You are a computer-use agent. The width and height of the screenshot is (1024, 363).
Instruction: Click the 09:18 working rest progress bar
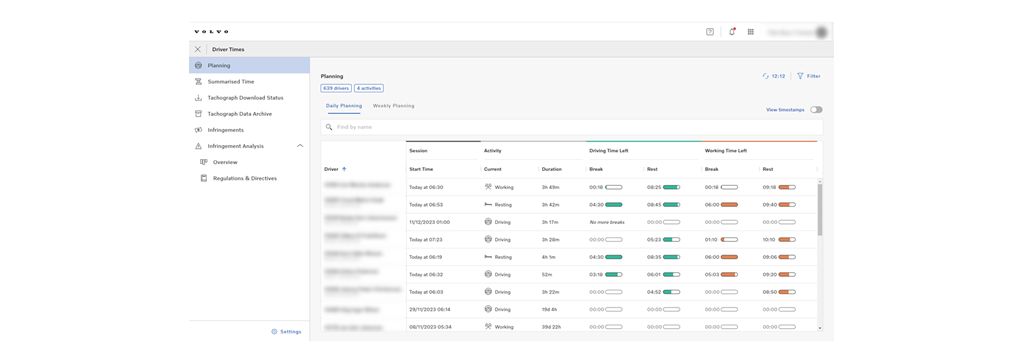pyautogui.click(x=787, y=187)
